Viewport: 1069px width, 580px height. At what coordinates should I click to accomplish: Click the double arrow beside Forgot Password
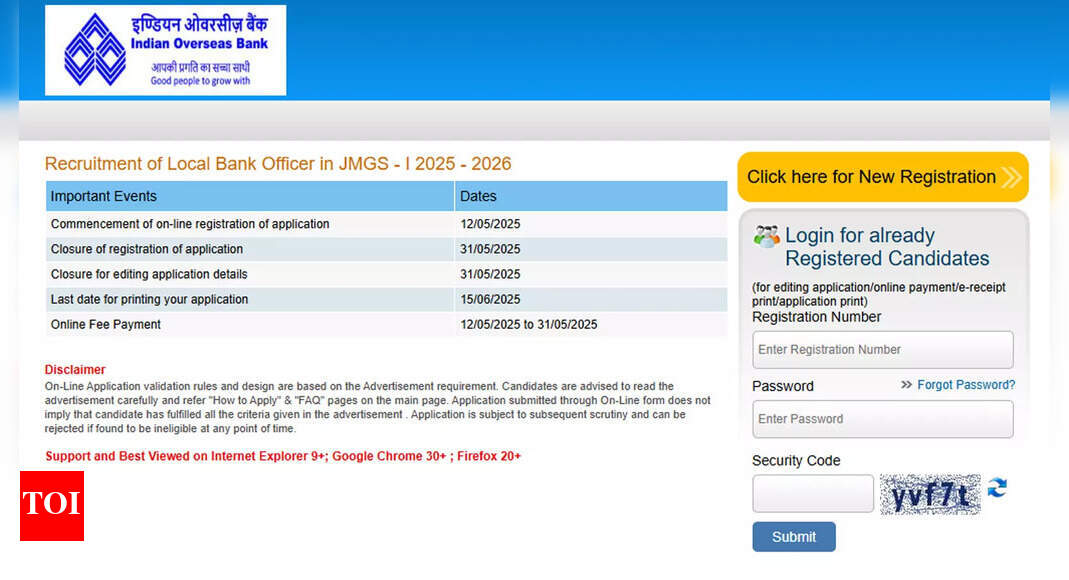coord(906,385)
